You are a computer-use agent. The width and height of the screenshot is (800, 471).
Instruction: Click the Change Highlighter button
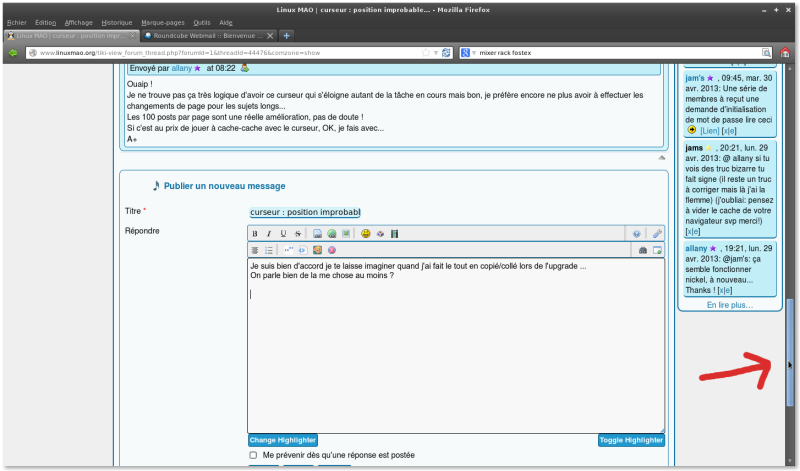283,440
